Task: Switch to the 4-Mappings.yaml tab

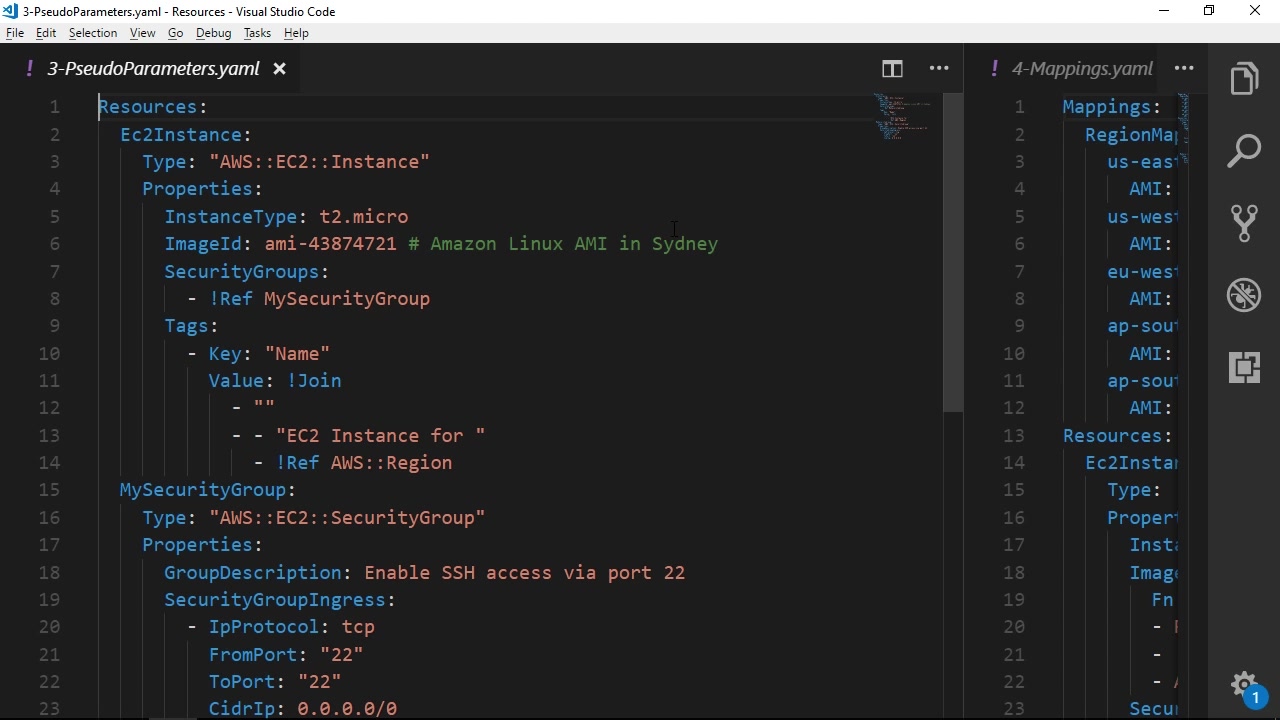Action: [x=1082, y=69]
